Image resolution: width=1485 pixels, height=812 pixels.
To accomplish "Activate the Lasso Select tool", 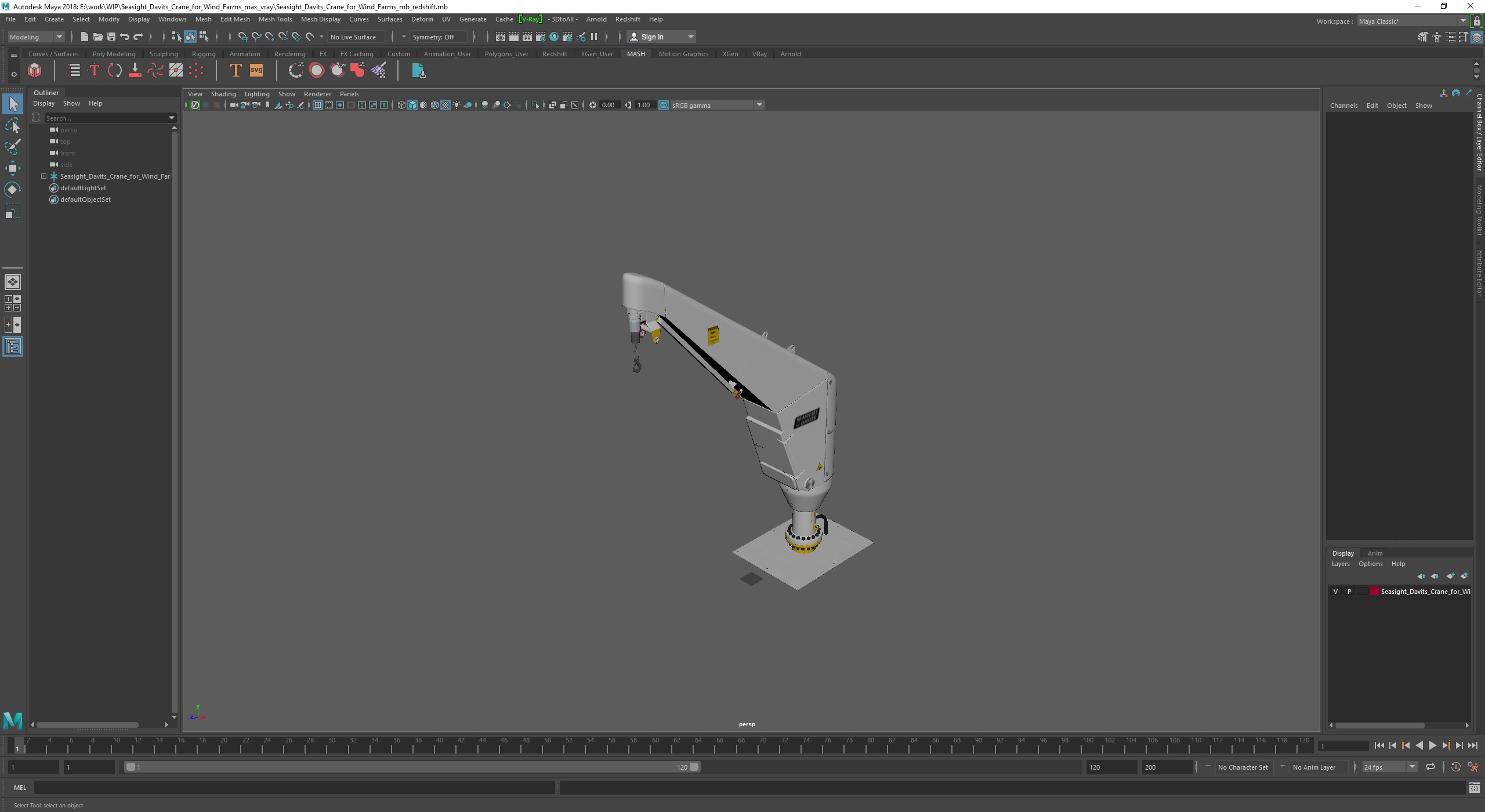I will pos(13,125).
